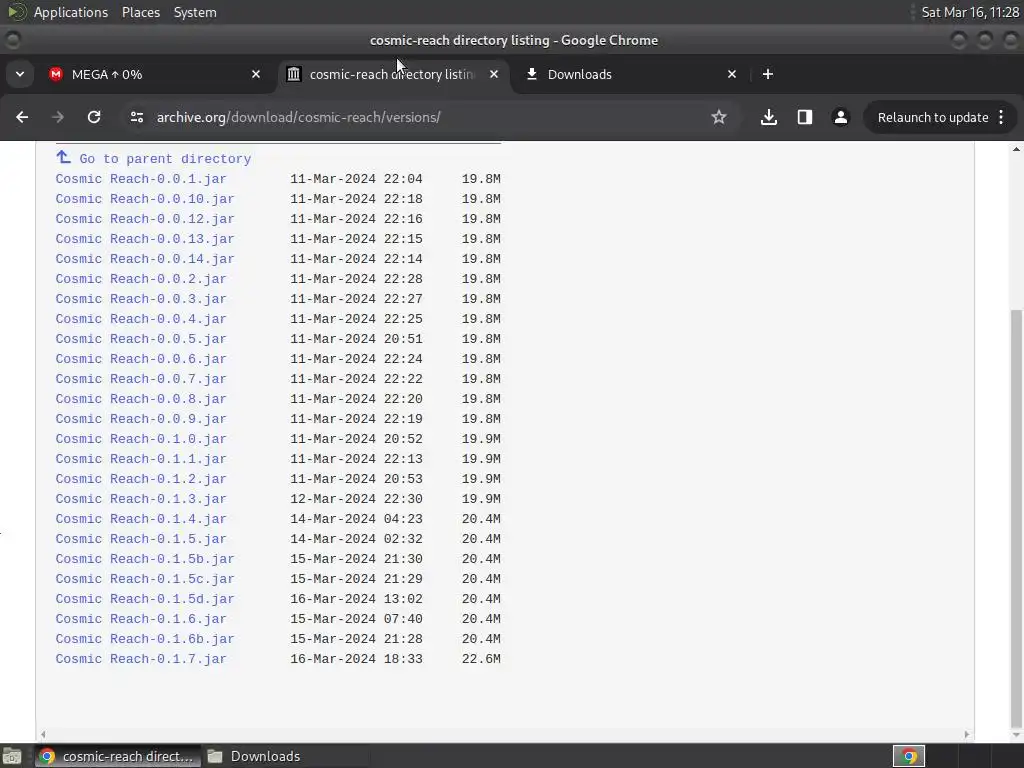Click Relaunch to update button
The image size is (1024, 768).
[x=933, y=118]
